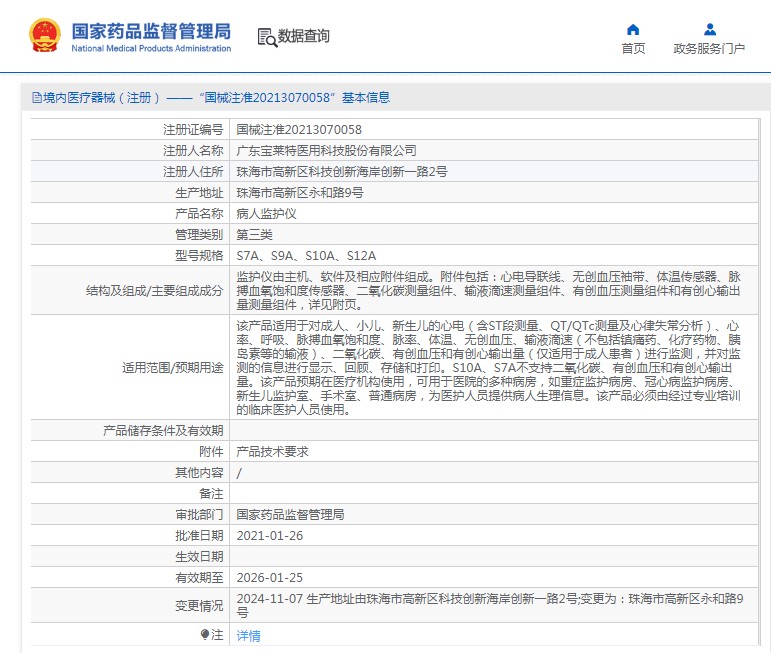Open the 数据查询 section

tap(304, 37)
